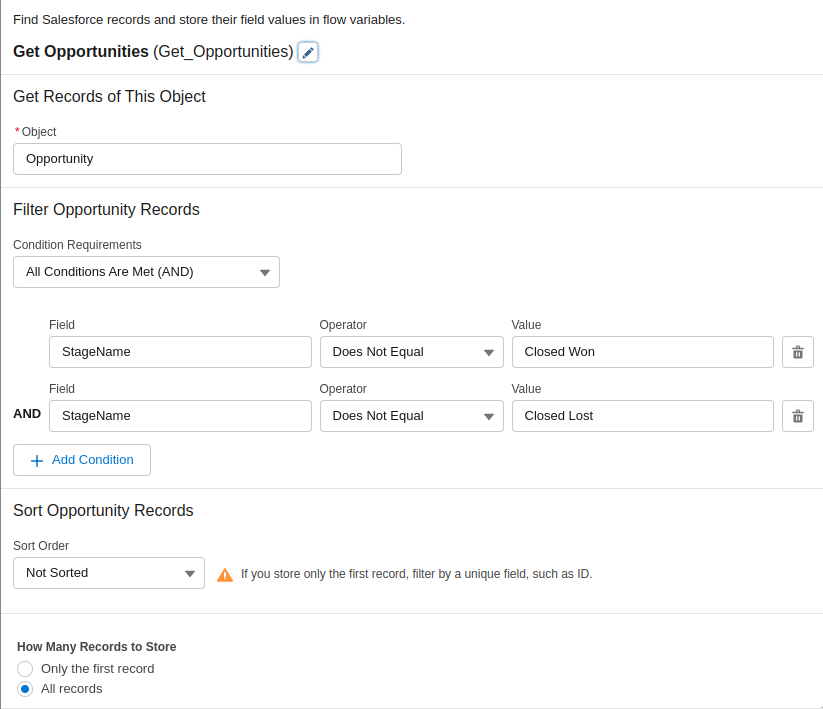Delete the Closed Lost condition using its trash icon
The height and width of the screenshot is (709, 823).
pos(797,415)
